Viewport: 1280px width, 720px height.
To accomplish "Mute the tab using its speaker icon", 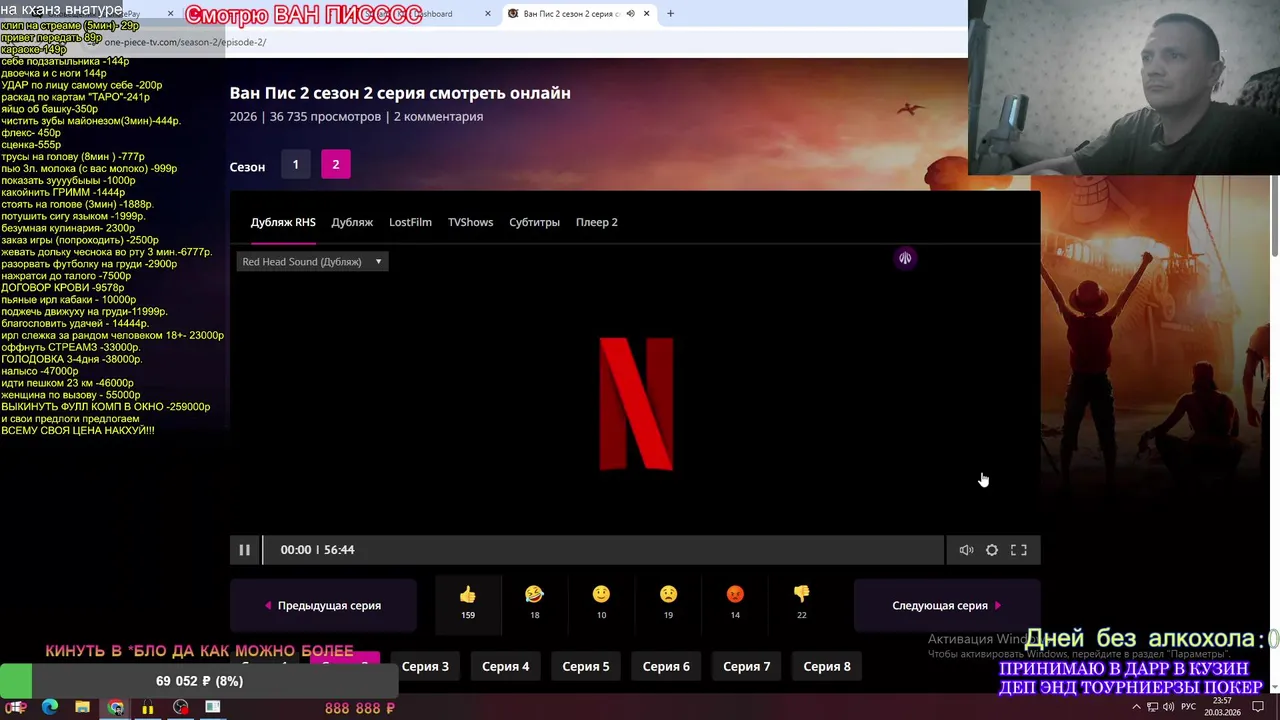I will point(630,14).
